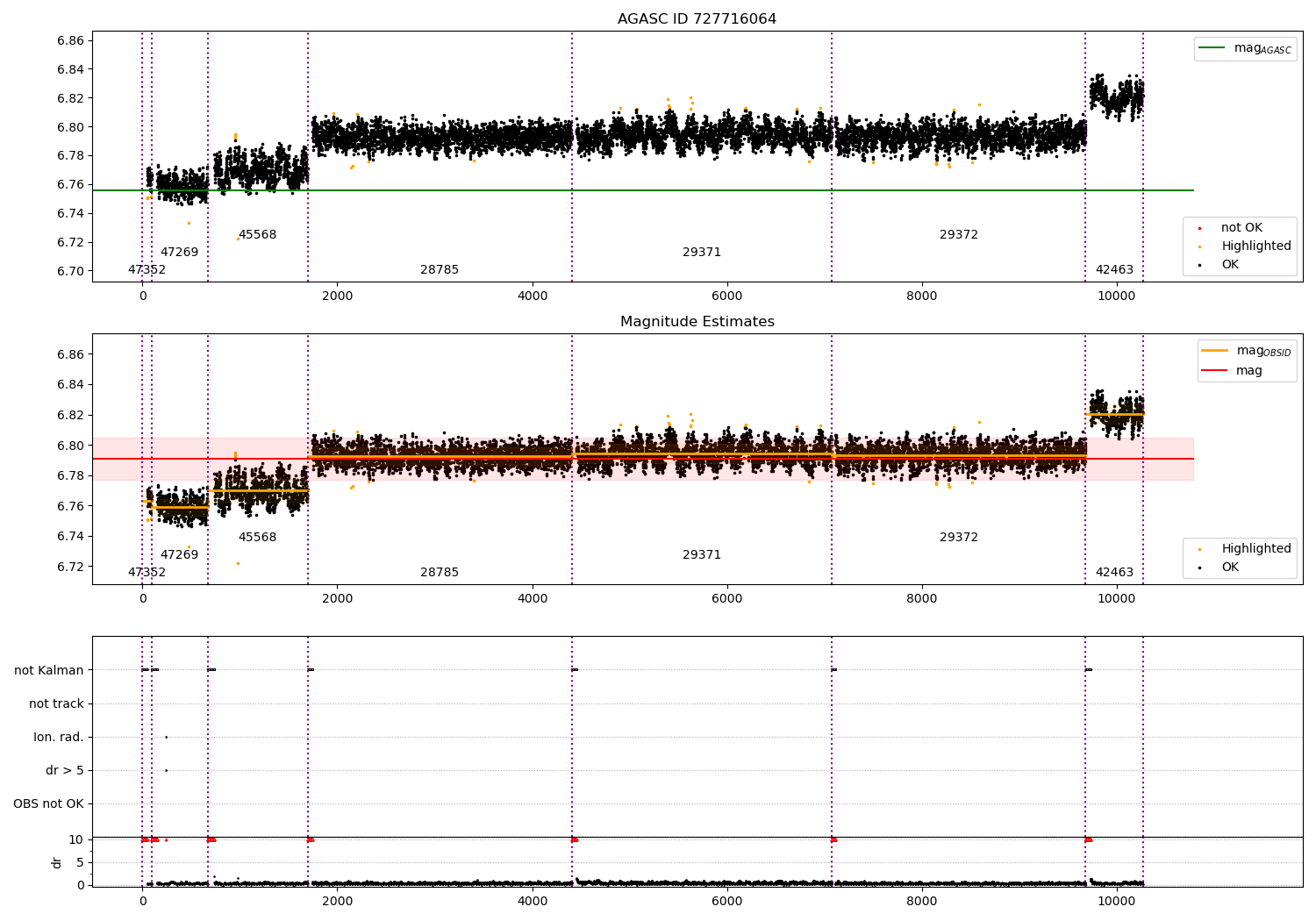
Task: Click the 'not OK' legend entry
Action: pos(1241,228)
